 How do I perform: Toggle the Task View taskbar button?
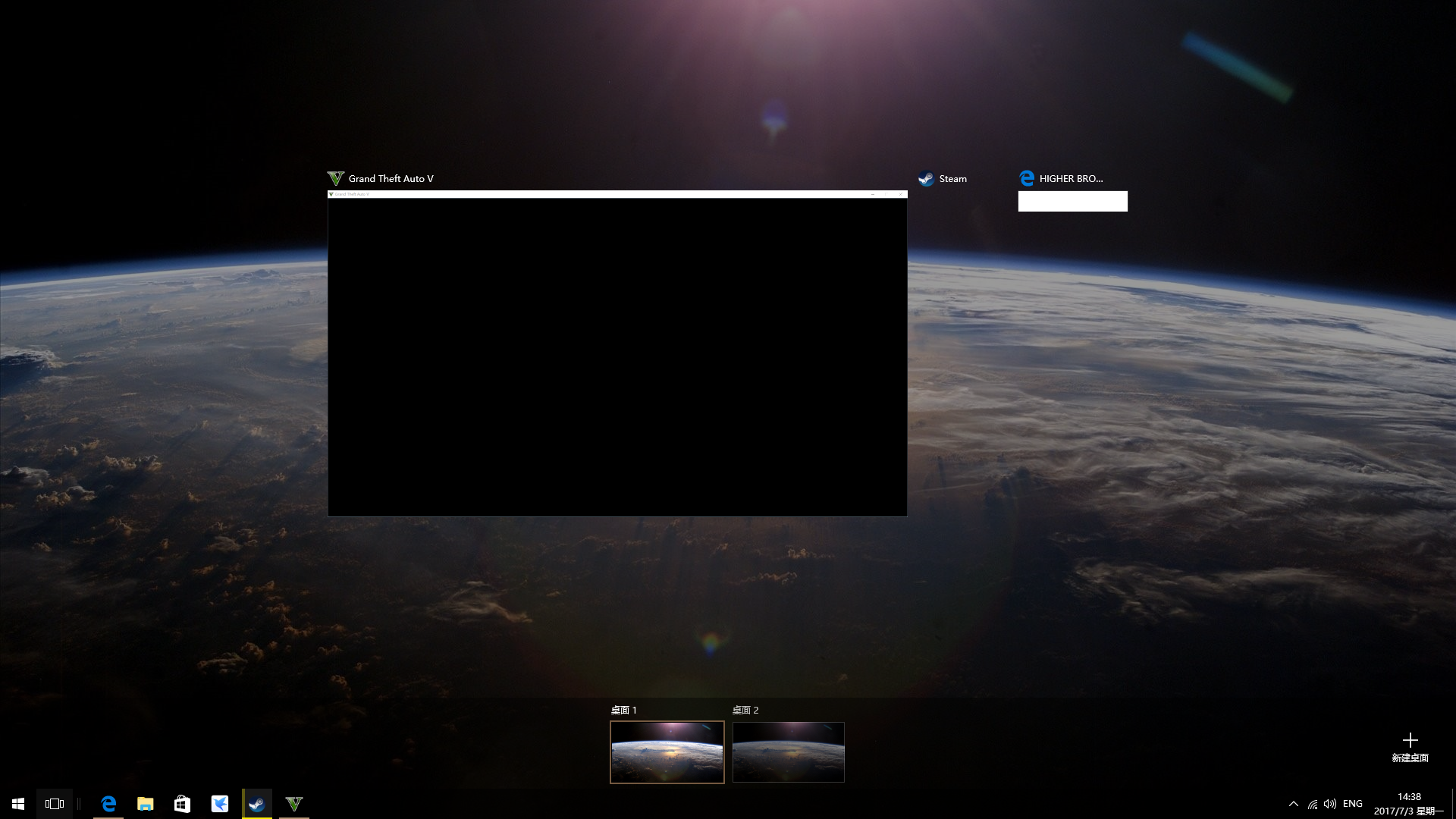pos(55,804)
